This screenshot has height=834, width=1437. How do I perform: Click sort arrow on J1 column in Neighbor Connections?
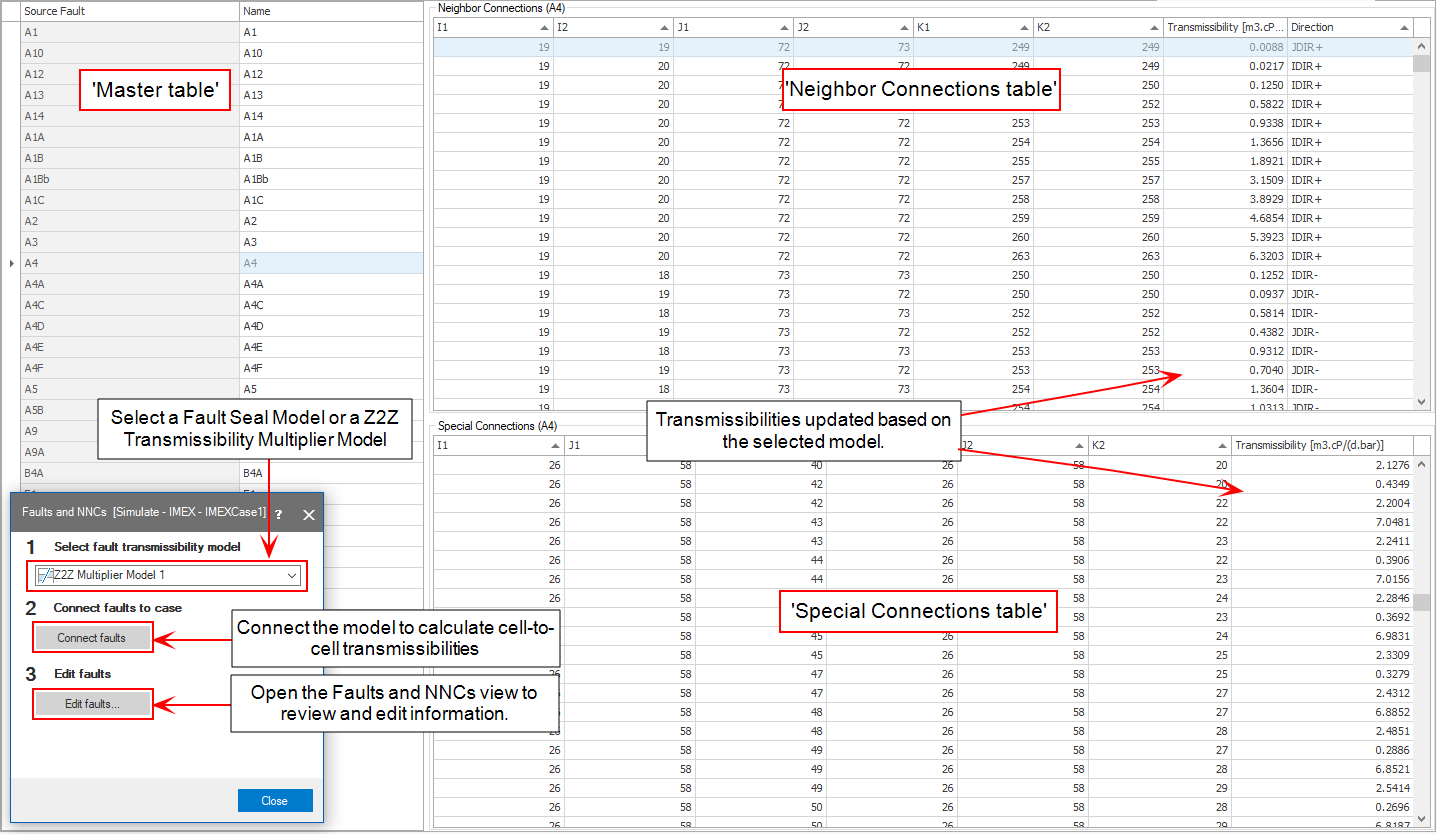click(x=783, y=28)
